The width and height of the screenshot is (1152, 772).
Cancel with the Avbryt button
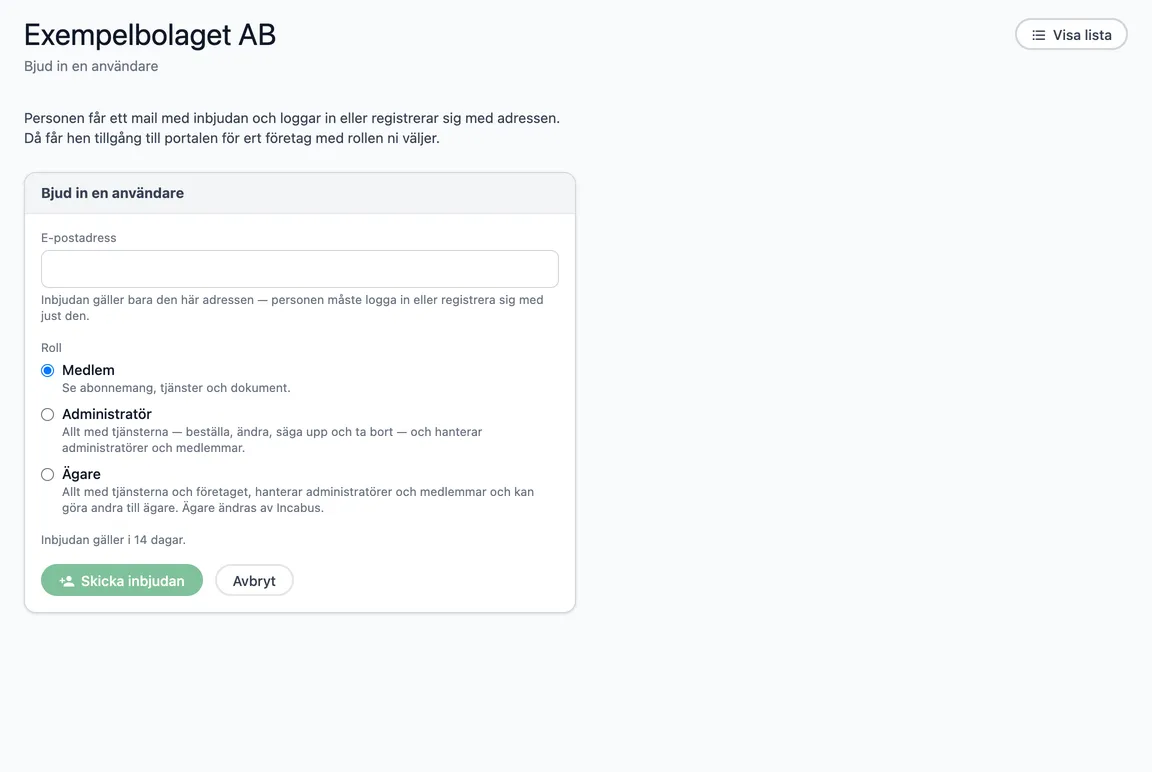tap(254, 580)
